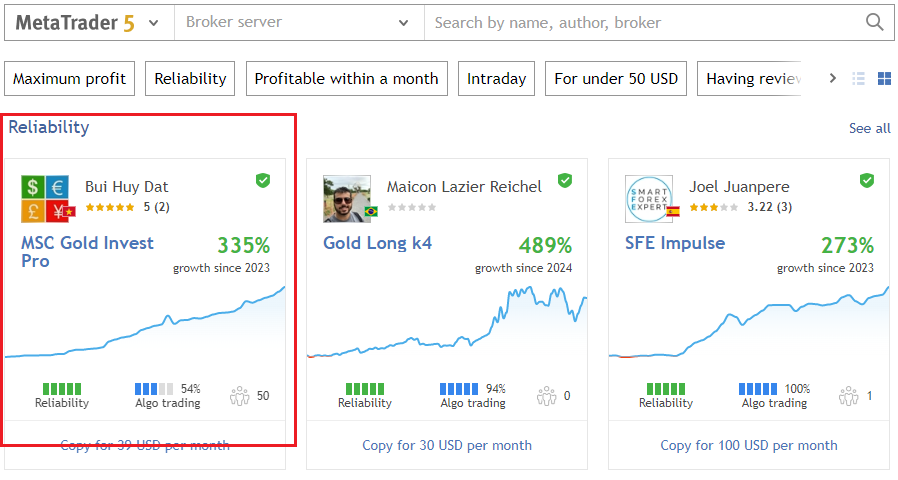Select the Intraday filter

pos(497,78)
